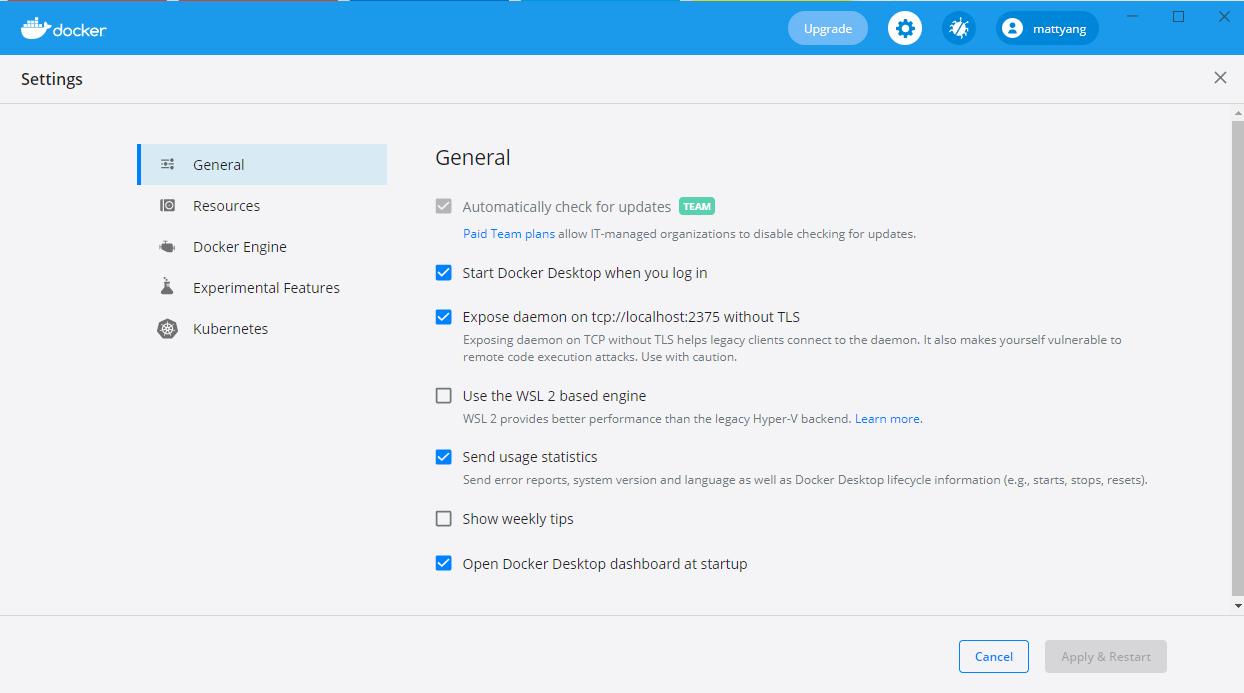Image resolution: width=1244 pixels, height=693 pixels.
Task: Go to Docker Engine settings
Action: pos(262,247)
